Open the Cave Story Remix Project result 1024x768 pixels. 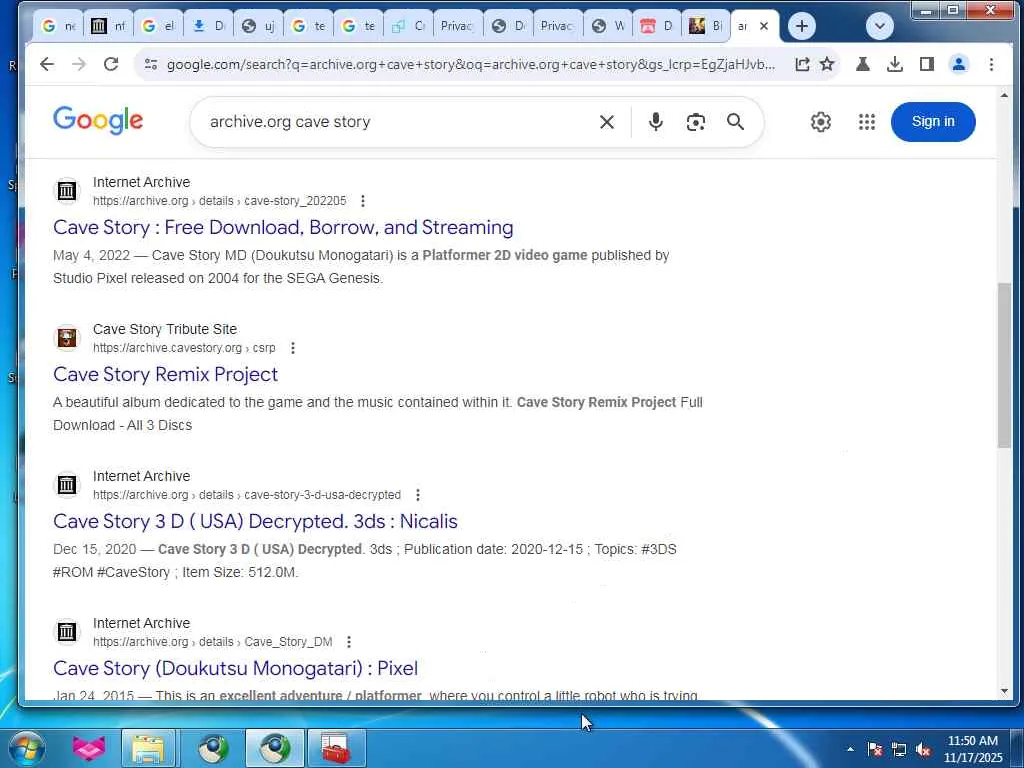point(165,374)
